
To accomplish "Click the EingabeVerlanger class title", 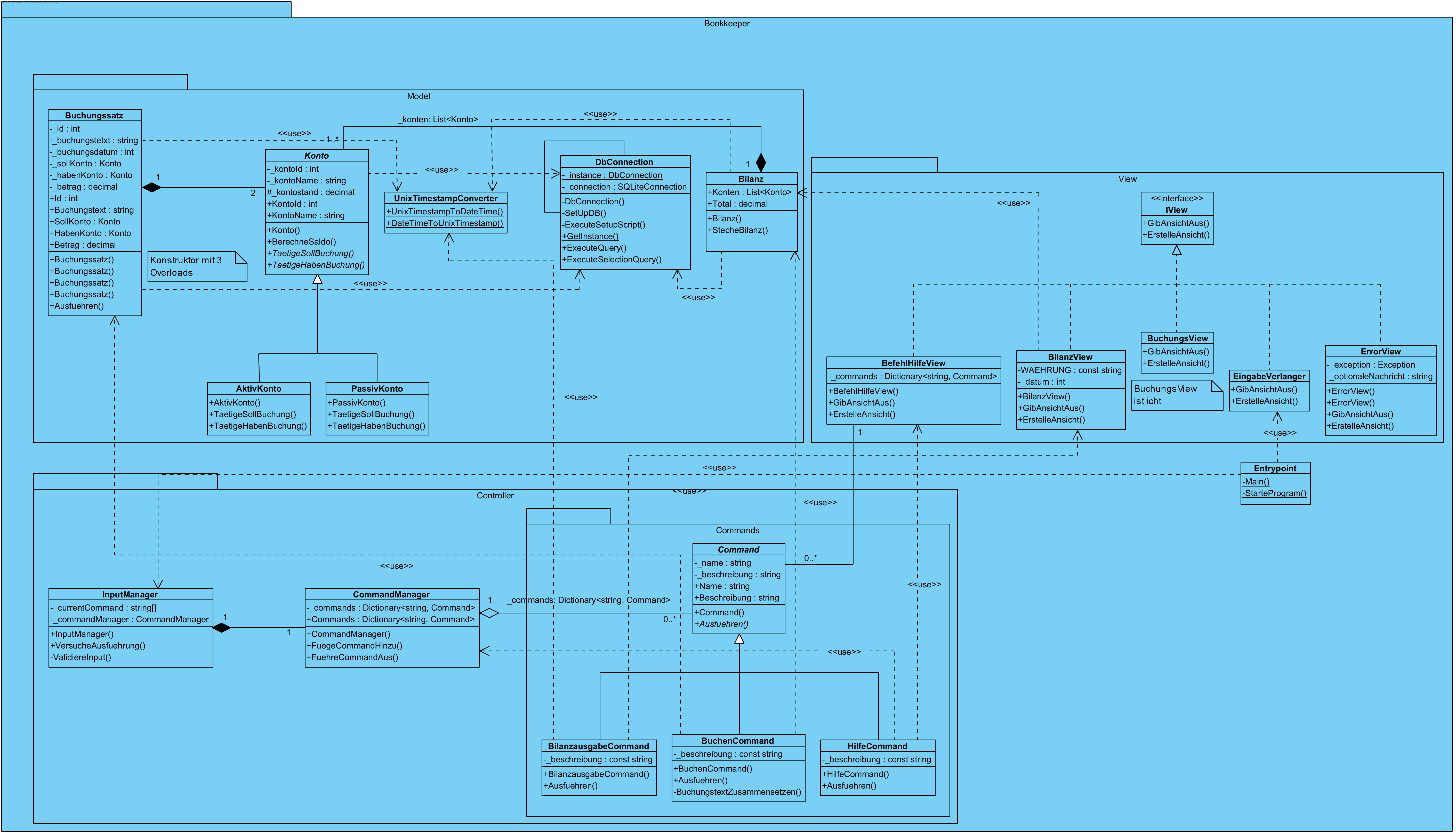I will pos(1269,377).
